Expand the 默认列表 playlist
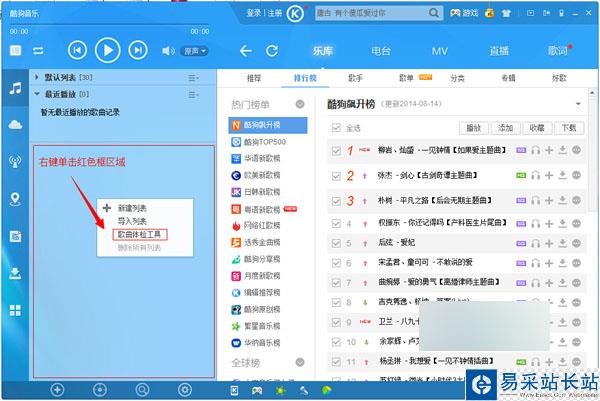This screenshot has height=401, width=600. coord(37,77)
